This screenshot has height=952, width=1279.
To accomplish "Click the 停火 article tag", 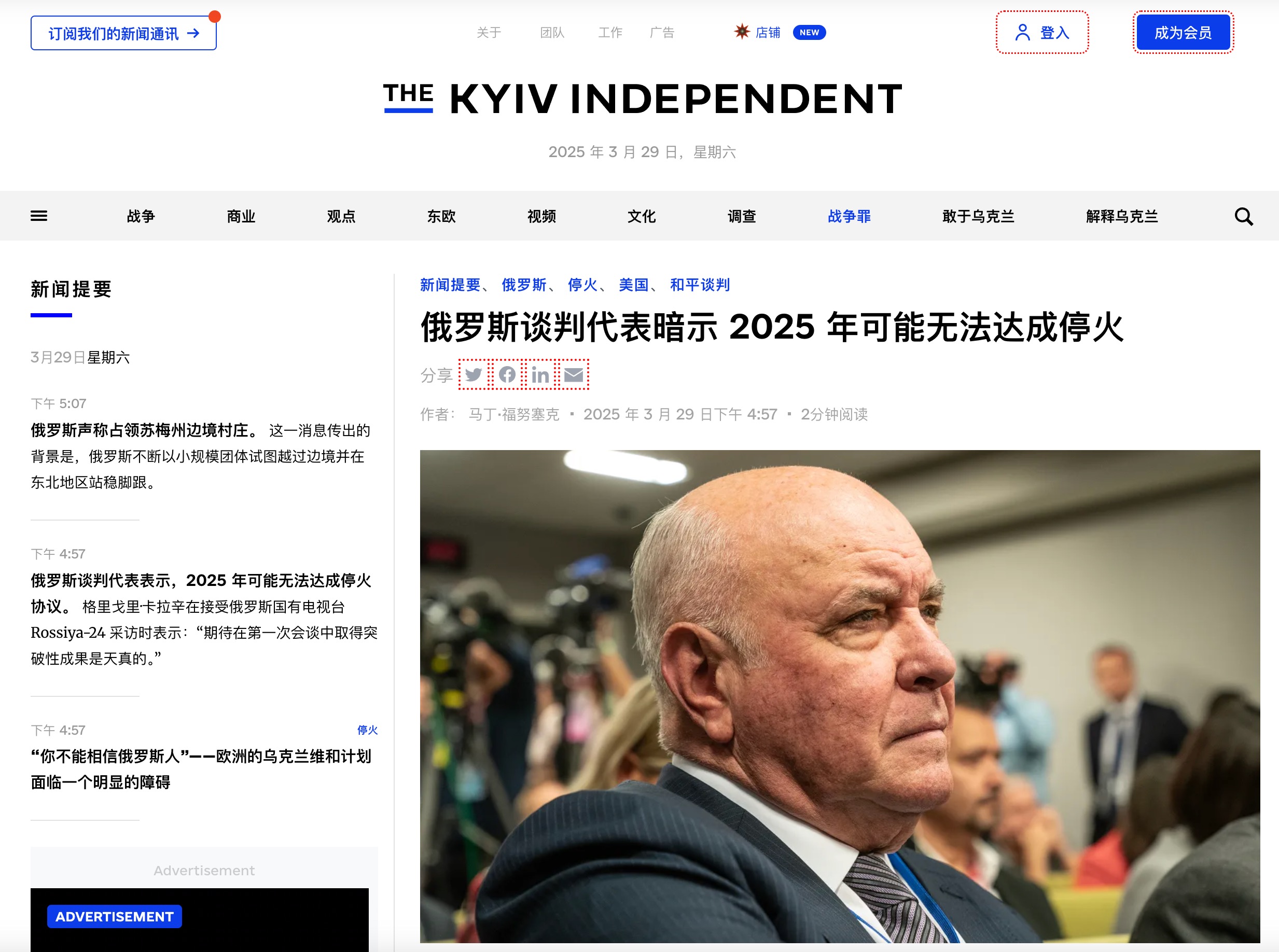I will (x=582, y=285).
